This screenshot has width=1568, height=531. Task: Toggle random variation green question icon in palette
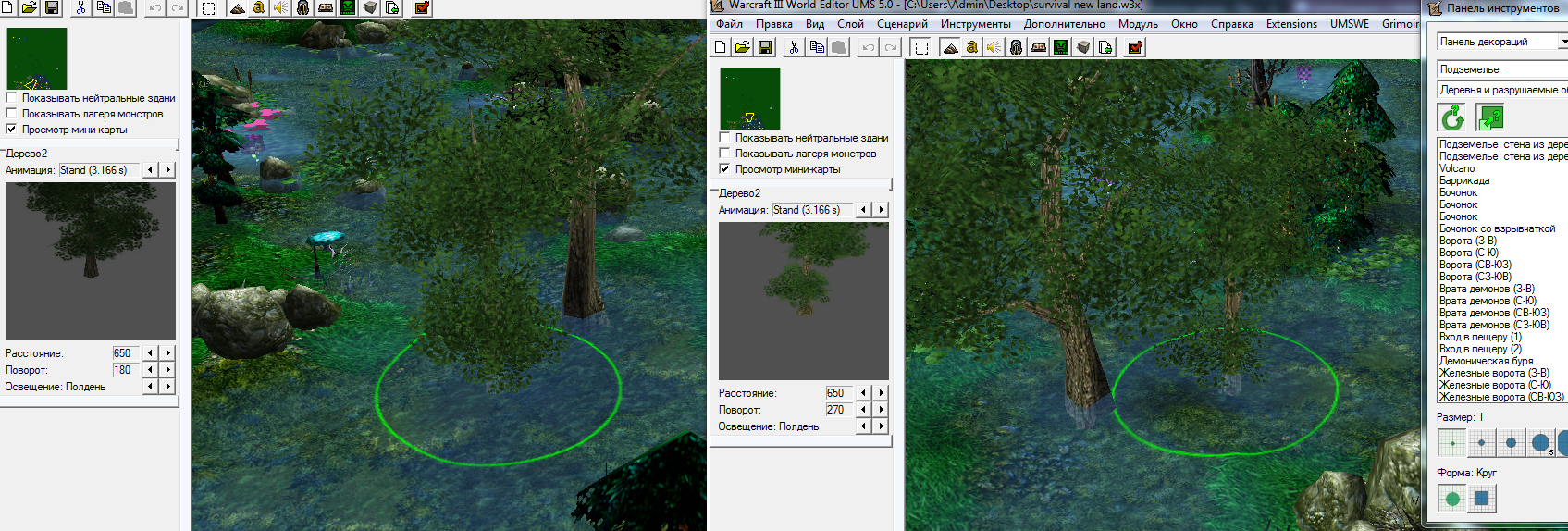[1490, 117]
